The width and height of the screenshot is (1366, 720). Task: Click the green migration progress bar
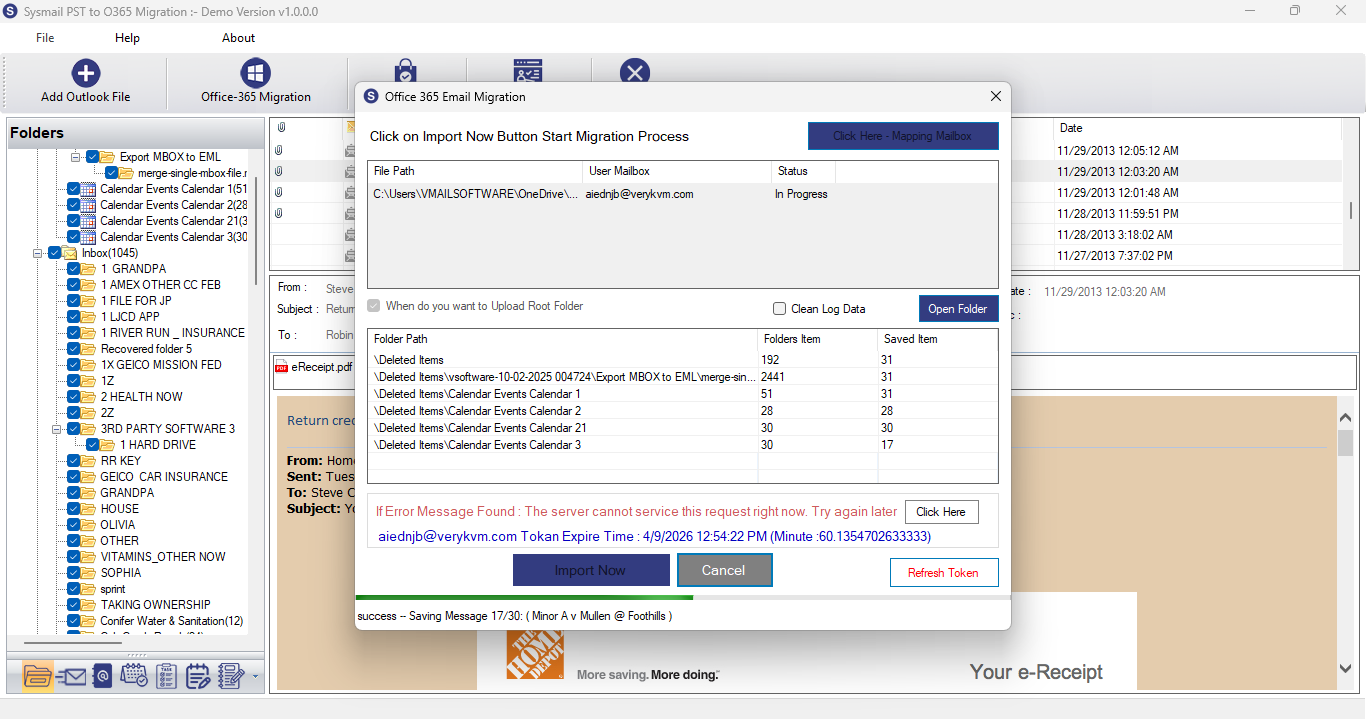tap(524, 598)
